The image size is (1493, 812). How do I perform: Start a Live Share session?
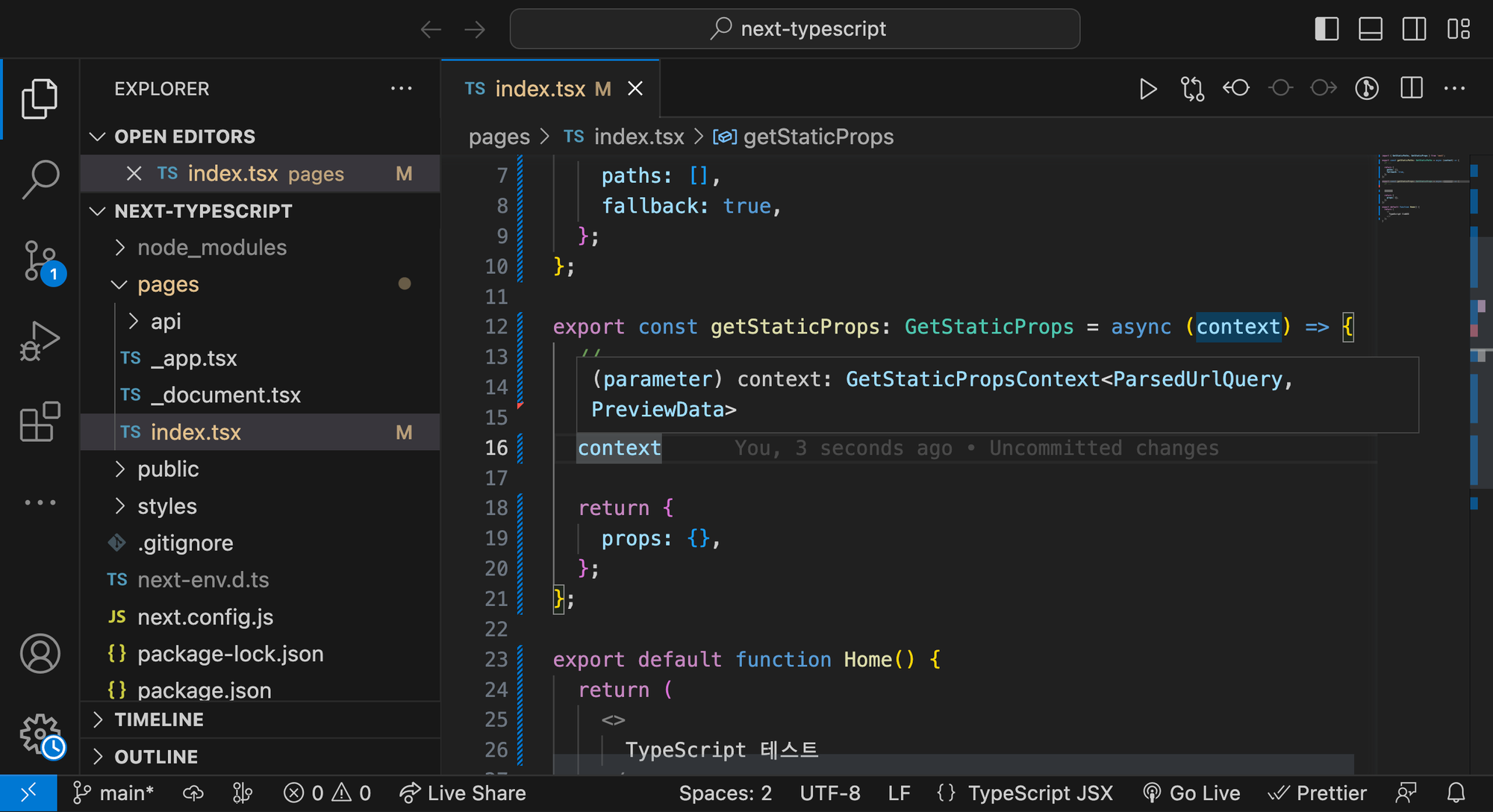coord(463,793)
